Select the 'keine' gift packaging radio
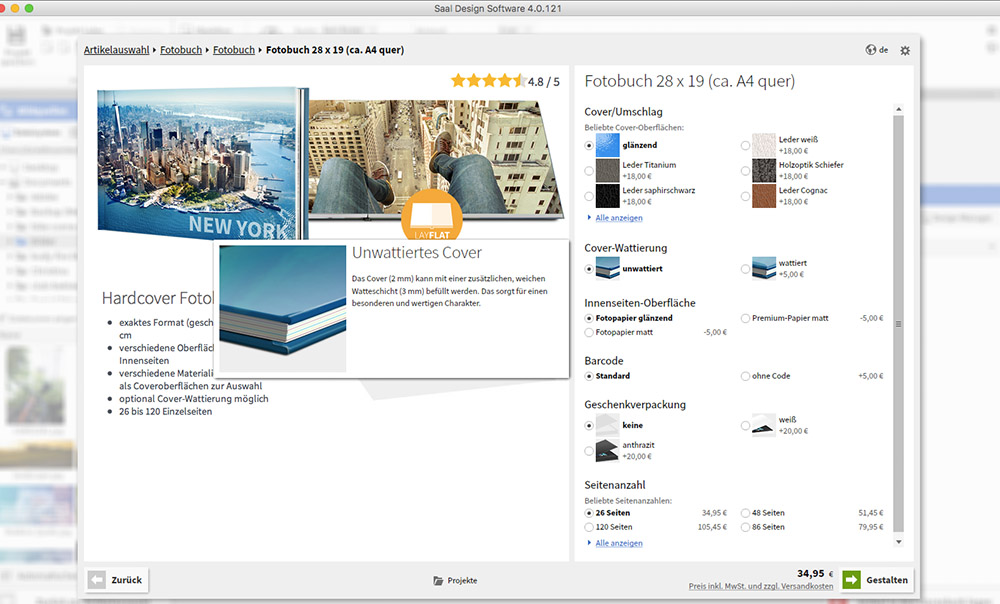 point(589,425)
